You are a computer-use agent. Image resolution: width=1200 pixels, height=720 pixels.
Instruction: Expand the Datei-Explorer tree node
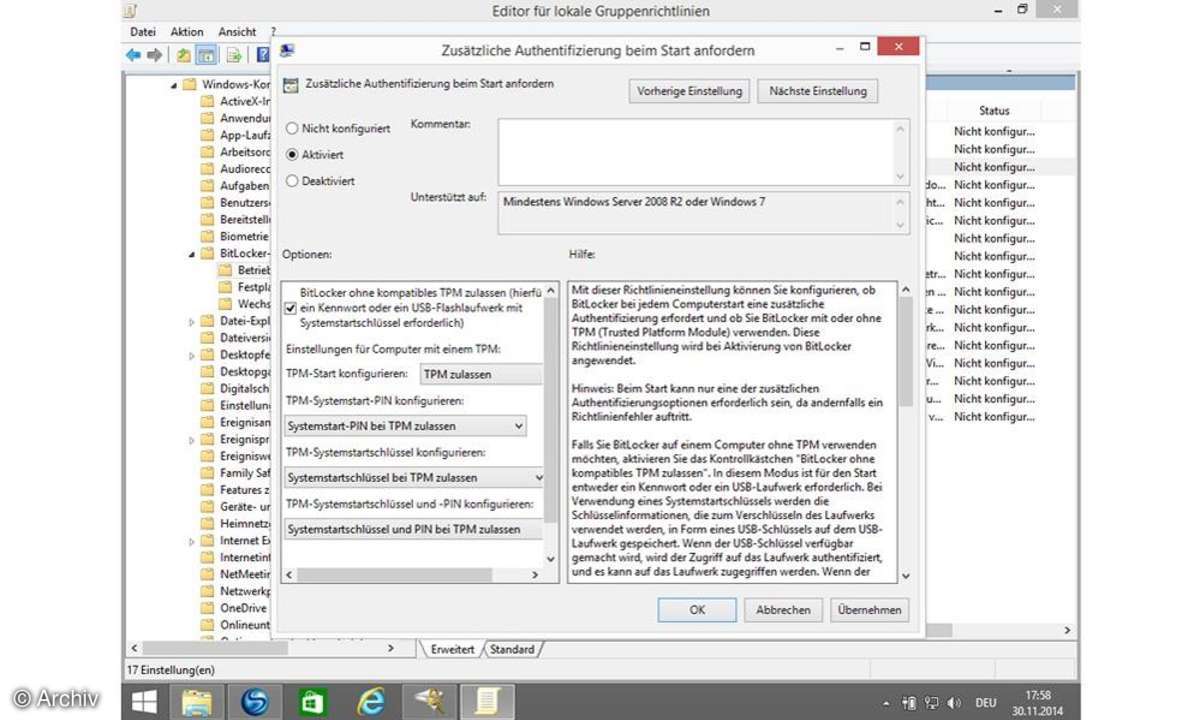point(192,322)
